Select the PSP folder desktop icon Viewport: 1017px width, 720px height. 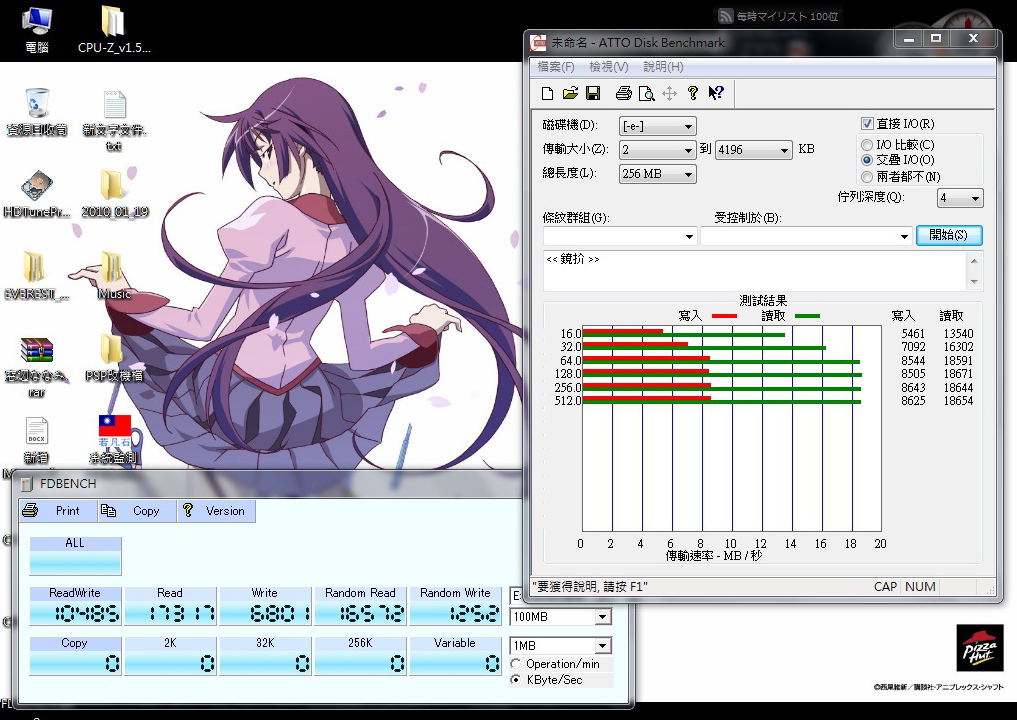pyautogui.click(x=114, y=357)
